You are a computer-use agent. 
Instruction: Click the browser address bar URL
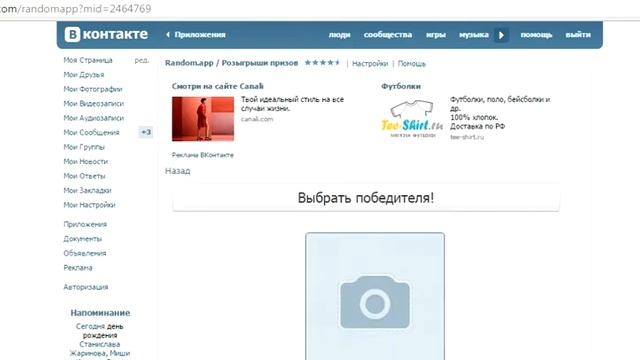point(76,9)
